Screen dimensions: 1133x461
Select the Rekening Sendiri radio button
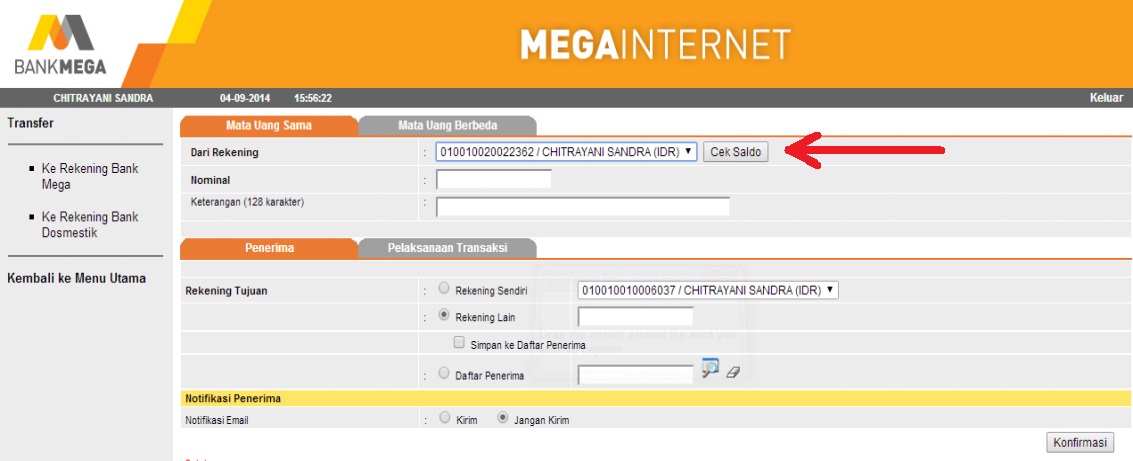(x=444, y=288)
